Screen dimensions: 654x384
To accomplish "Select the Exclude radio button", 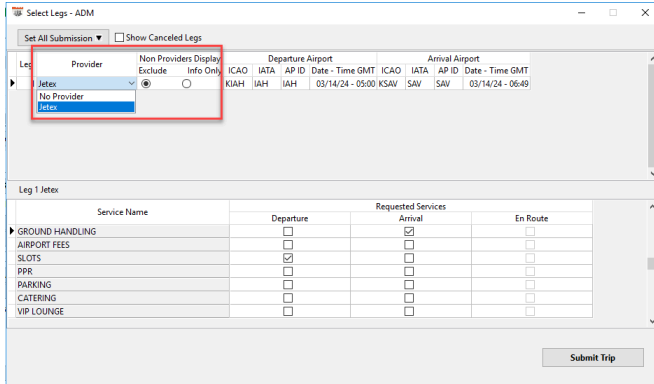I will coord(146,84).
